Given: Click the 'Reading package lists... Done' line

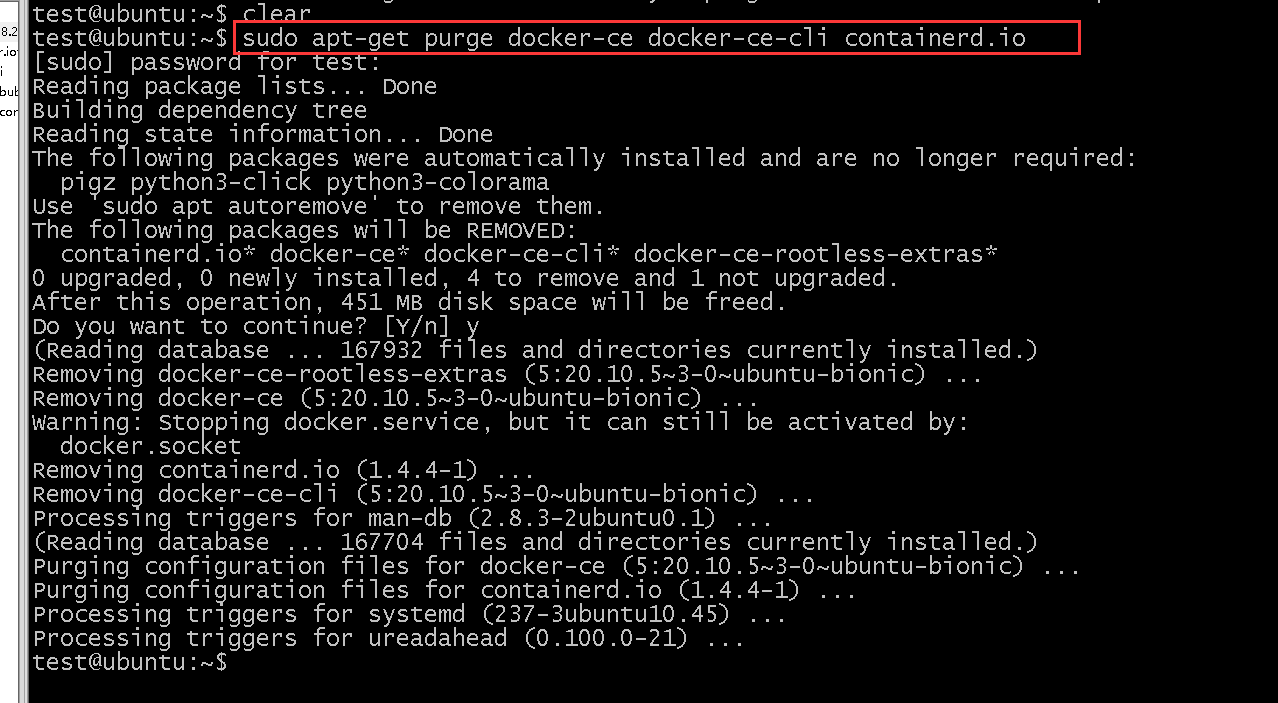Looking at the screenshot, I should (234, 86).
